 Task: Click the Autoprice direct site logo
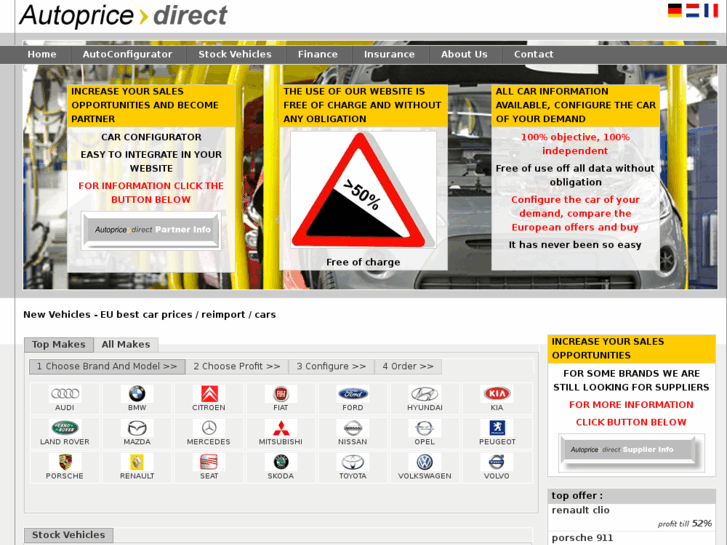(123, 15)
